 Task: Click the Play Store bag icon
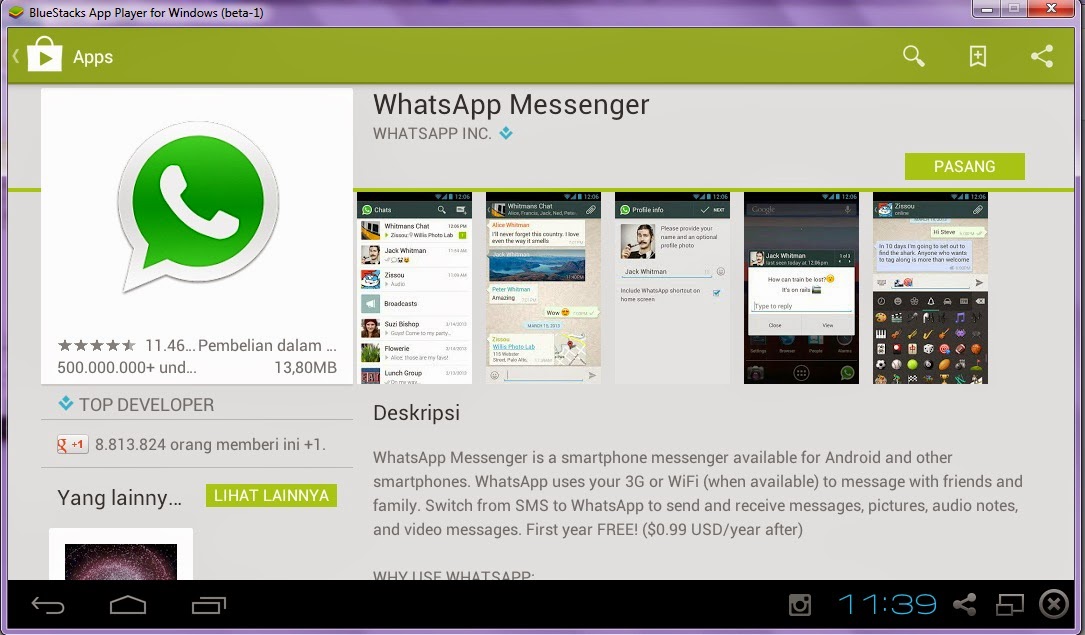coord(44,55)
